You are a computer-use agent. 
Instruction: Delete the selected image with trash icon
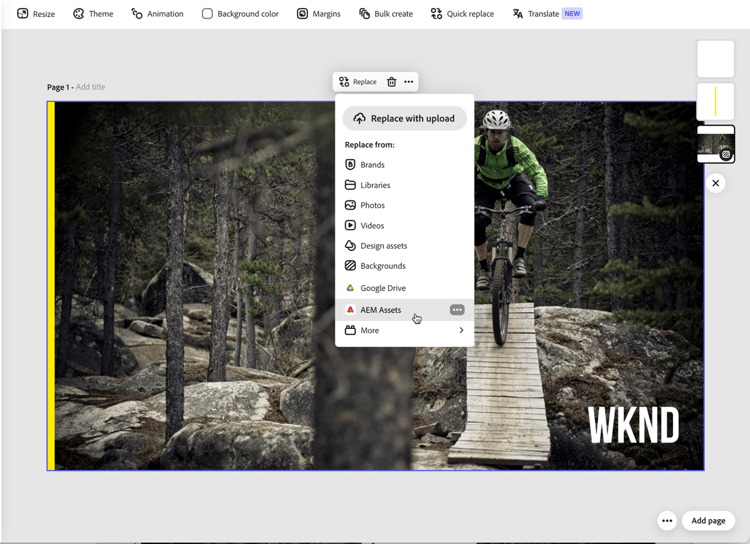(x=391, y=82)
